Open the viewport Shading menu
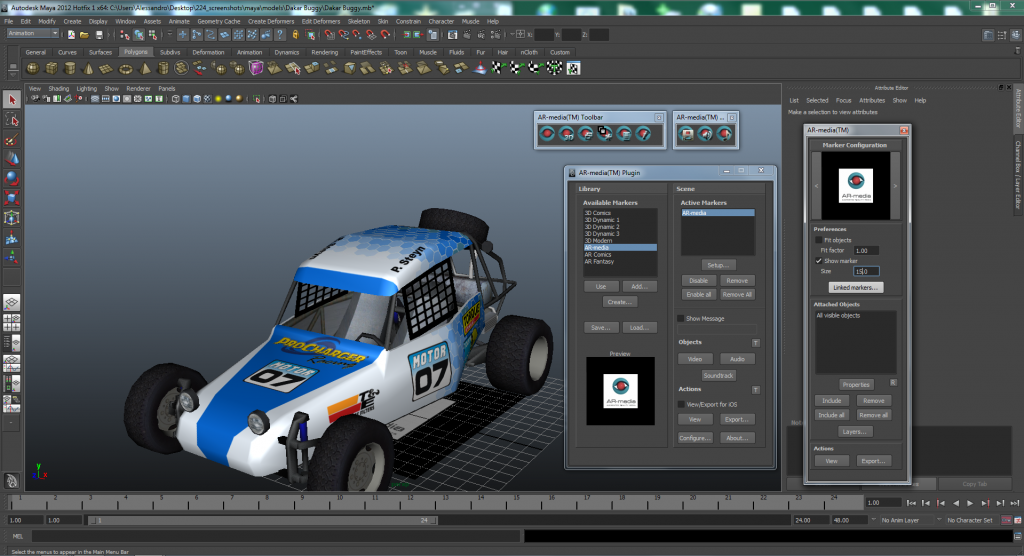 tap(58, 88)
